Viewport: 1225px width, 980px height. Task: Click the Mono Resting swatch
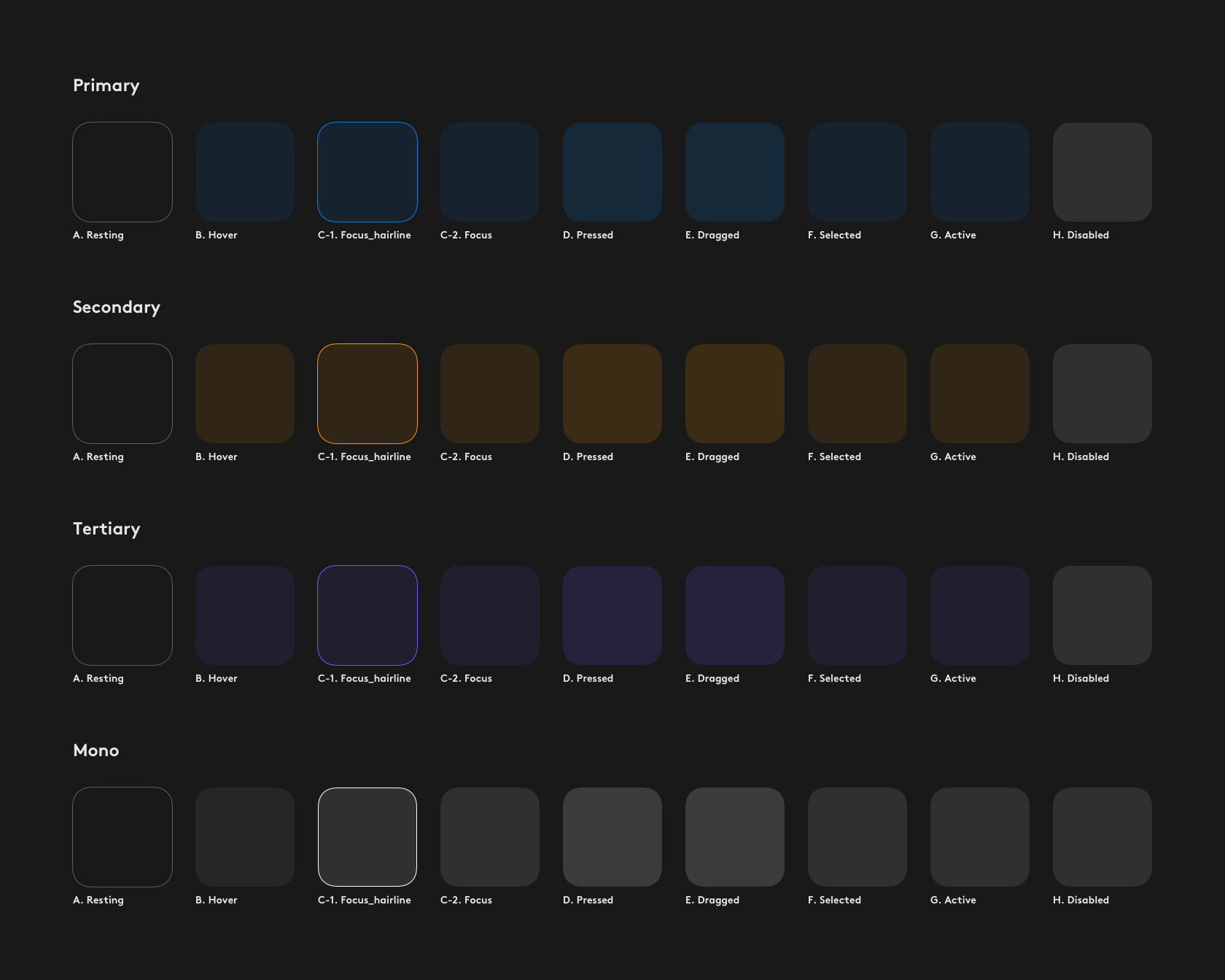pos(122,837)
